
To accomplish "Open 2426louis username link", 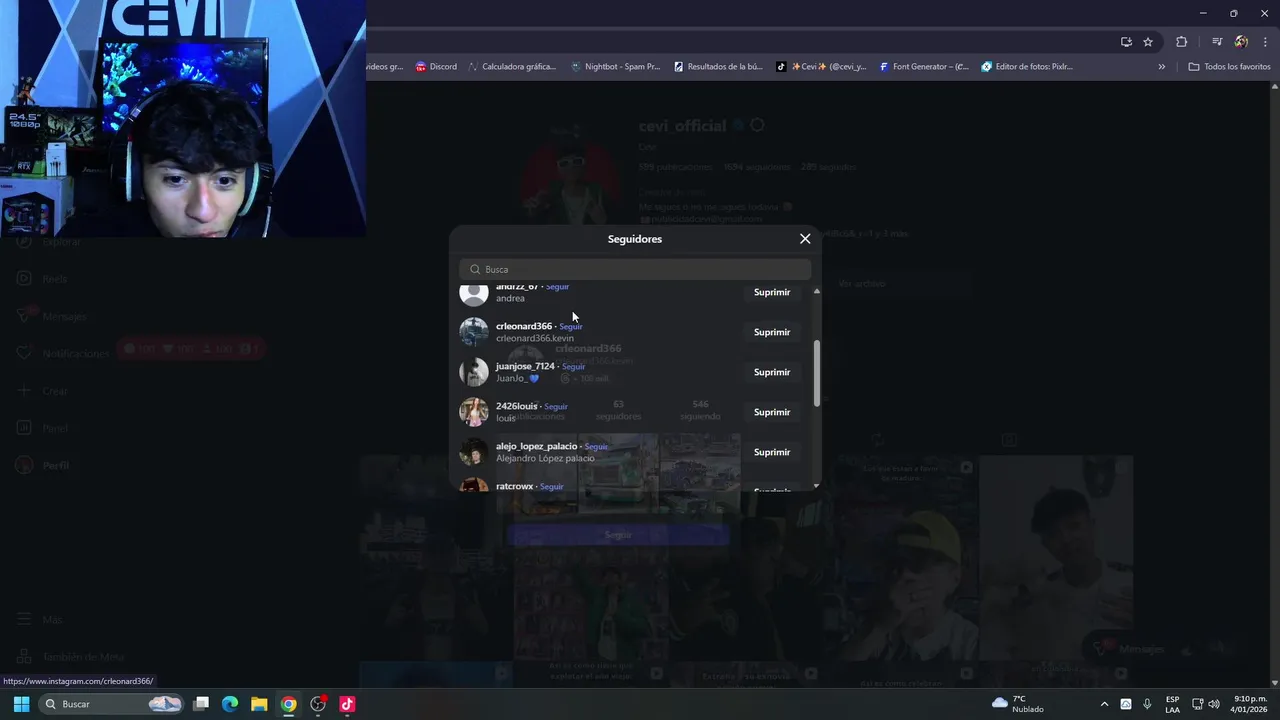I will [x=516, y=406].
